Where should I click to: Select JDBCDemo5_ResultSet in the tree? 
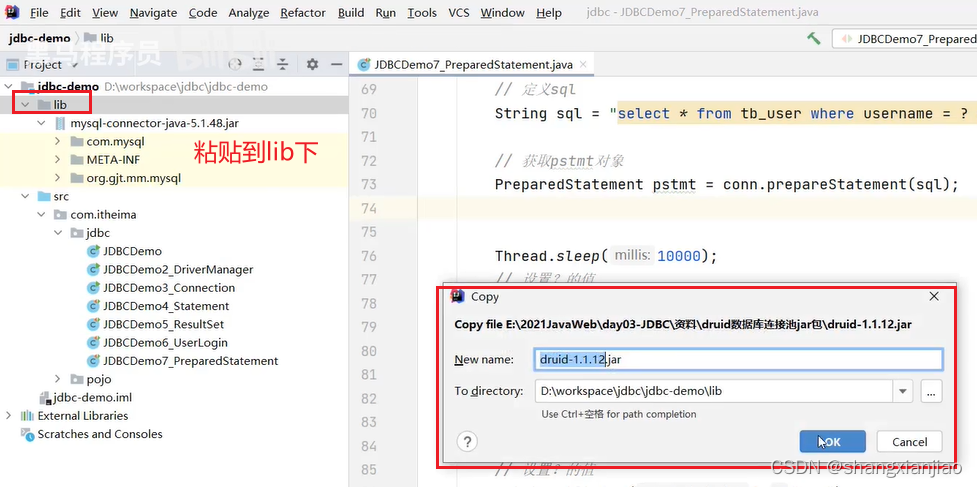coord(163,324)
